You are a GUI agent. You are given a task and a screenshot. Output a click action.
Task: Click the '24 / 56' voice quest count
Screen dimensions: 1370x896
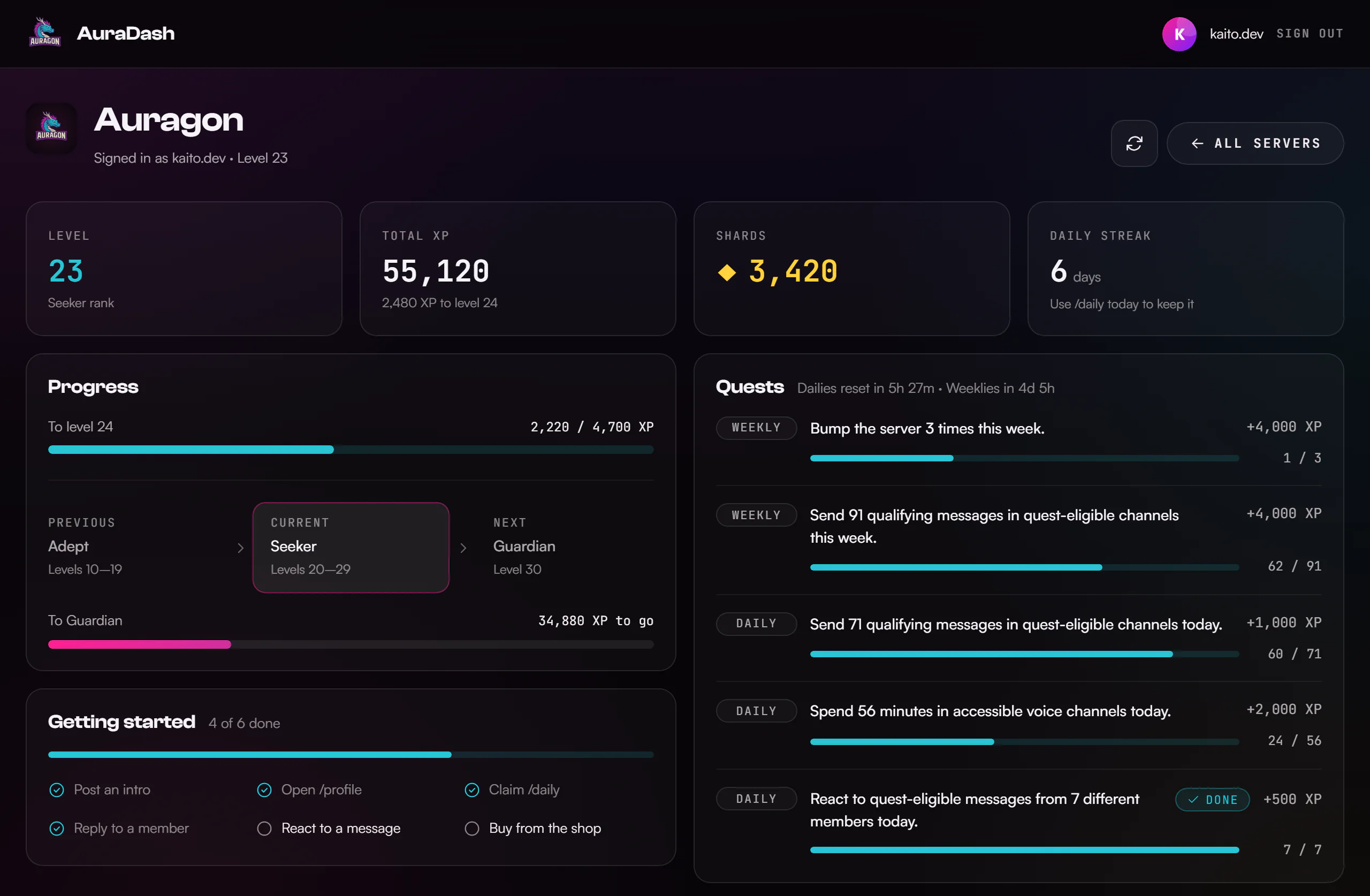[1294, 741]
